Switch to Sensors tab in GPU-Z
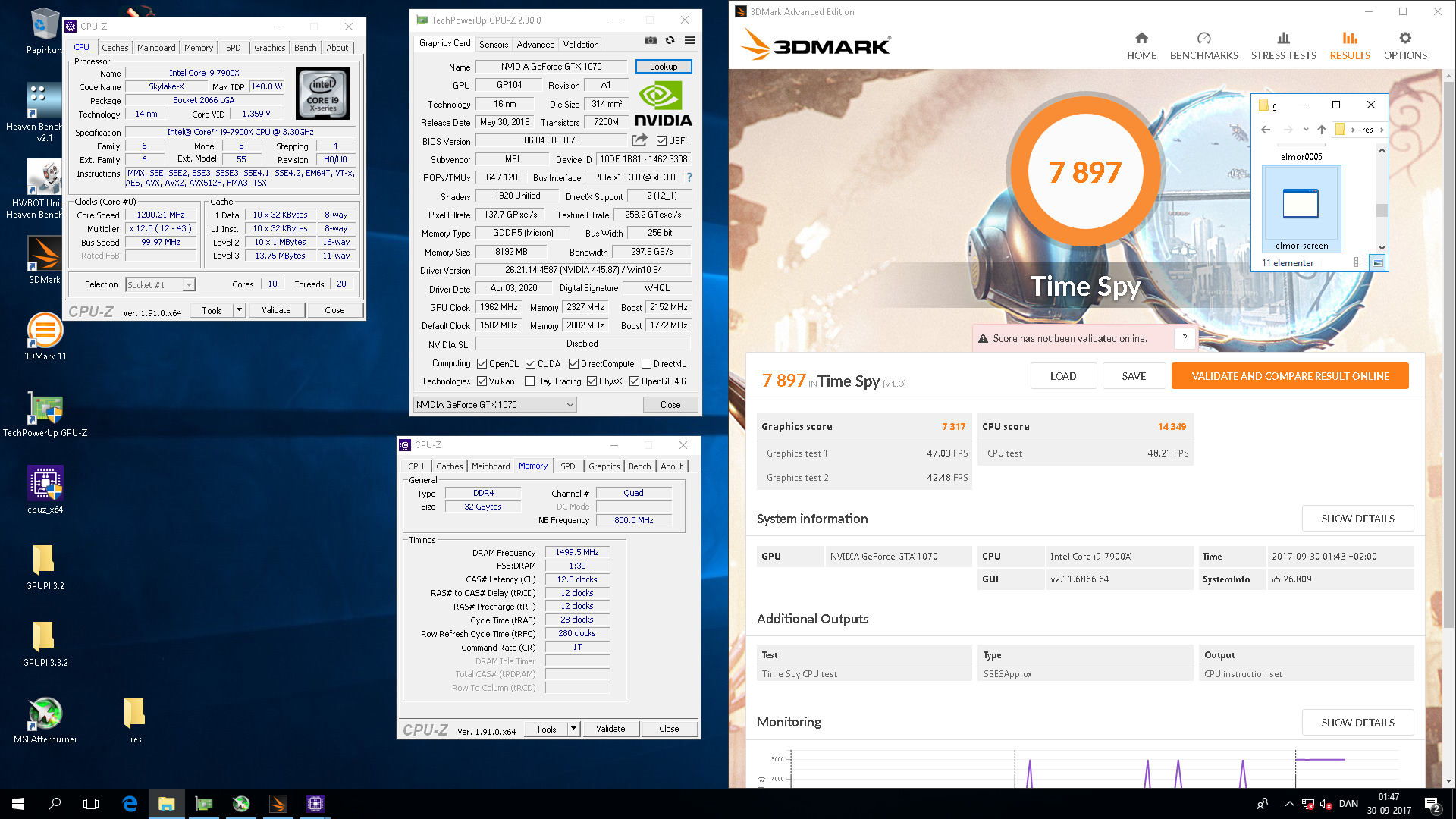 494,45
